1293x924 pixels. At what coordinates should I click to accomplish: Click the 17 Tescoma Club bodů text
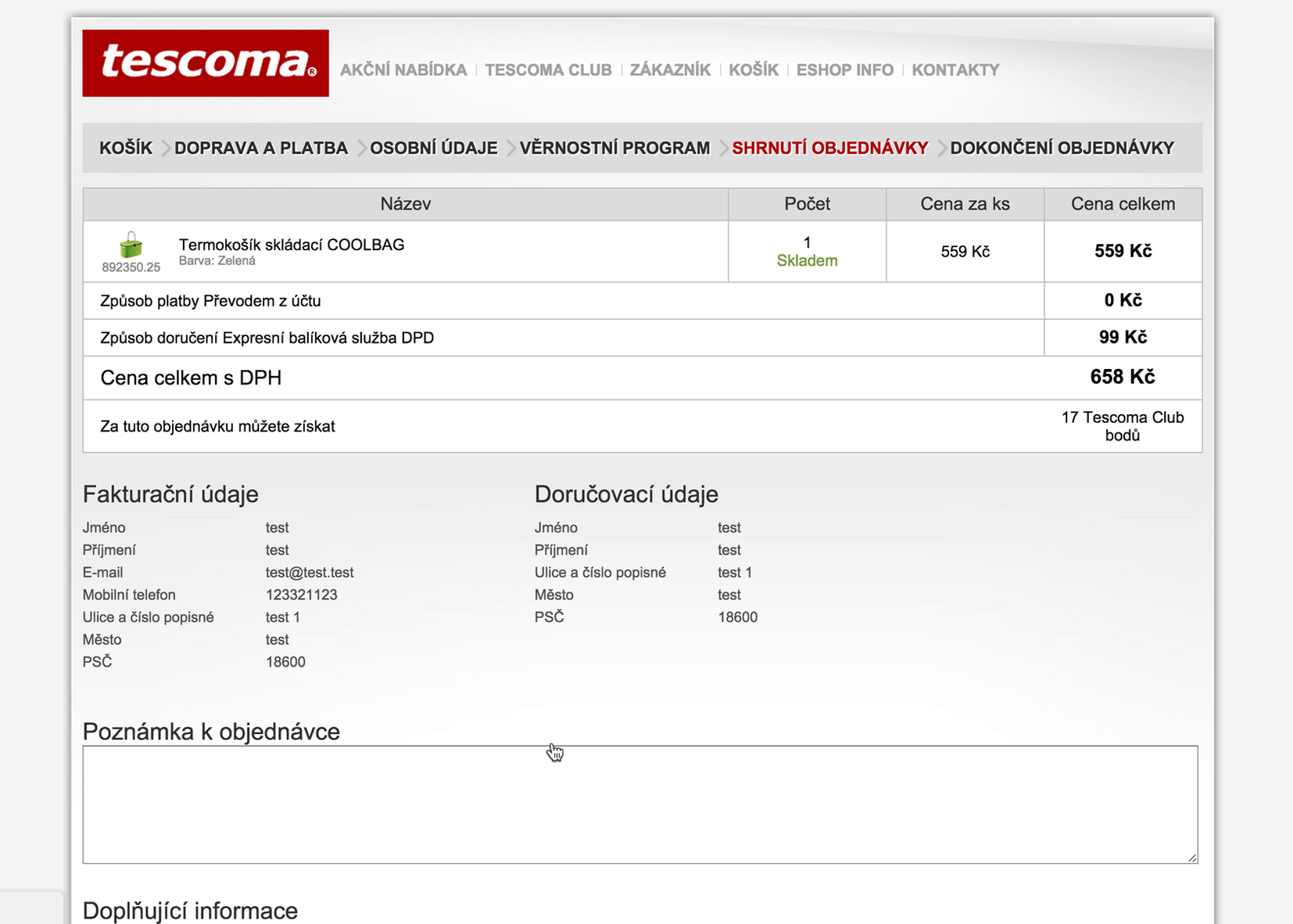point(1123,426)
